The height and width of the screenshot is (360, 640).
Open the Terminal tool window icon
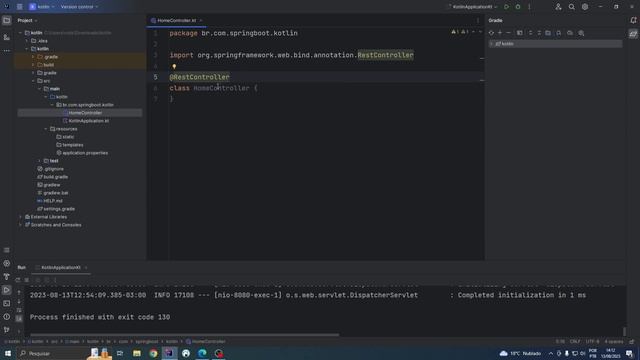pos(7,303)
